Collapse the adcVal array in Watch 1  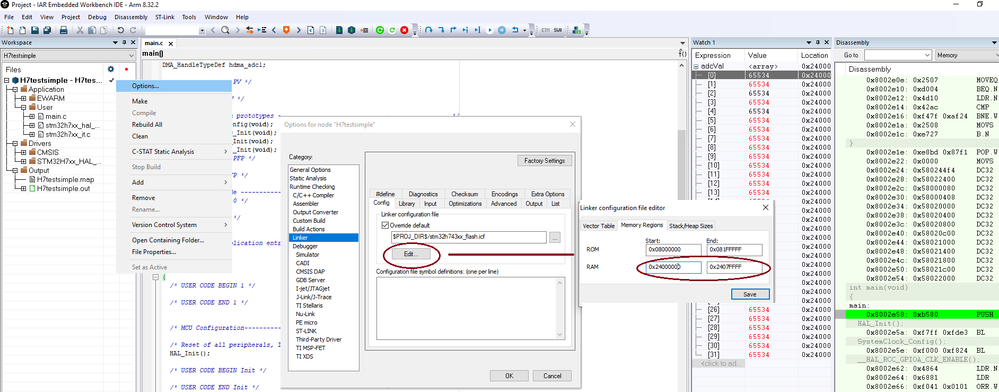pos(696,66)
